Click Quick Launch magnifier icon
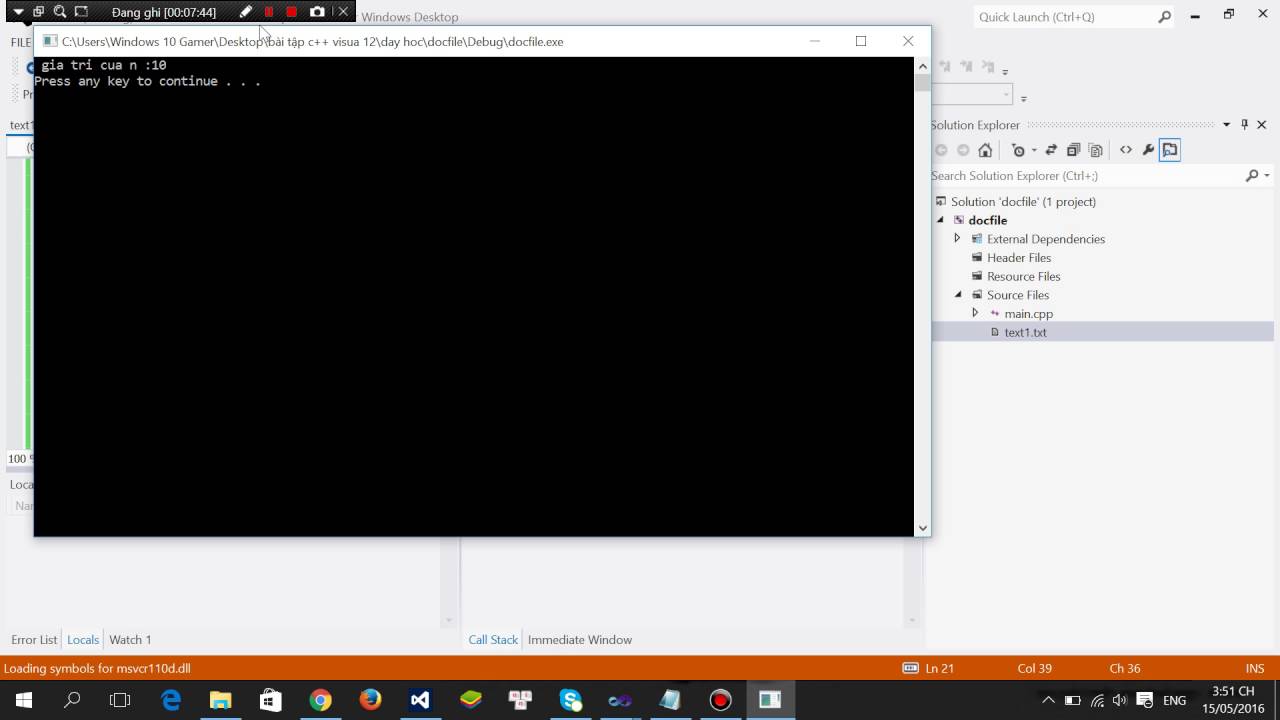 [1164, 17]
